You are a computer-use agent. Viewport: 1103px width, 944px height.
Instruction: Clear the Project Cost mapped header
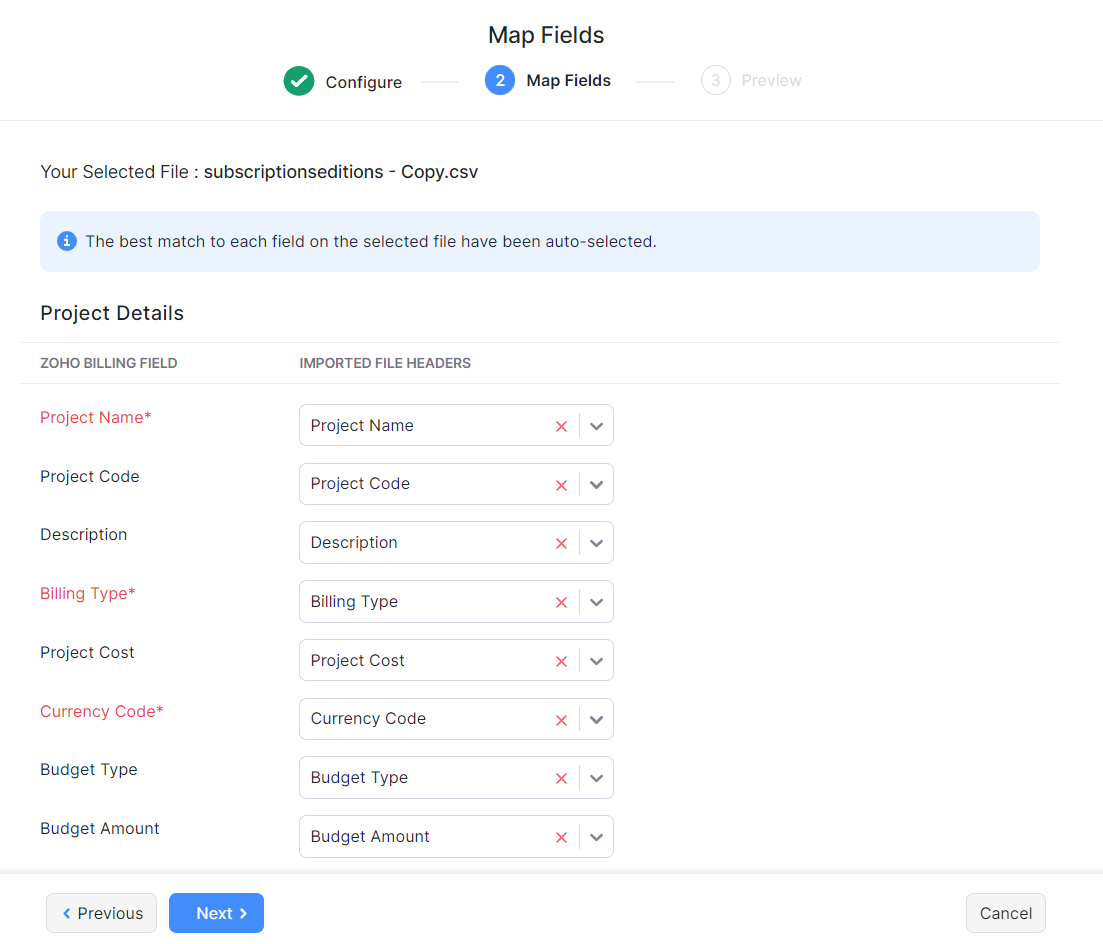[561, 661]
